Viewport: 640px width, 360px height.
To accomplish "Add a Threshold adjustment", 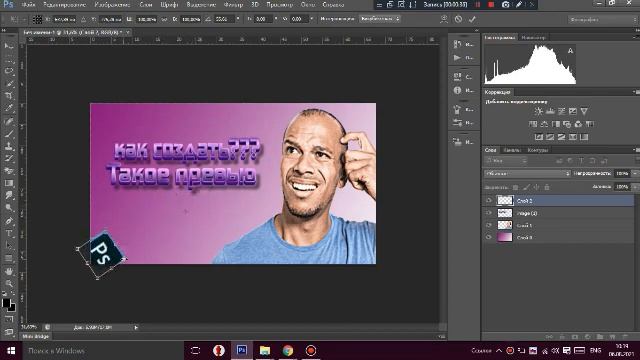I will (562, 137).
